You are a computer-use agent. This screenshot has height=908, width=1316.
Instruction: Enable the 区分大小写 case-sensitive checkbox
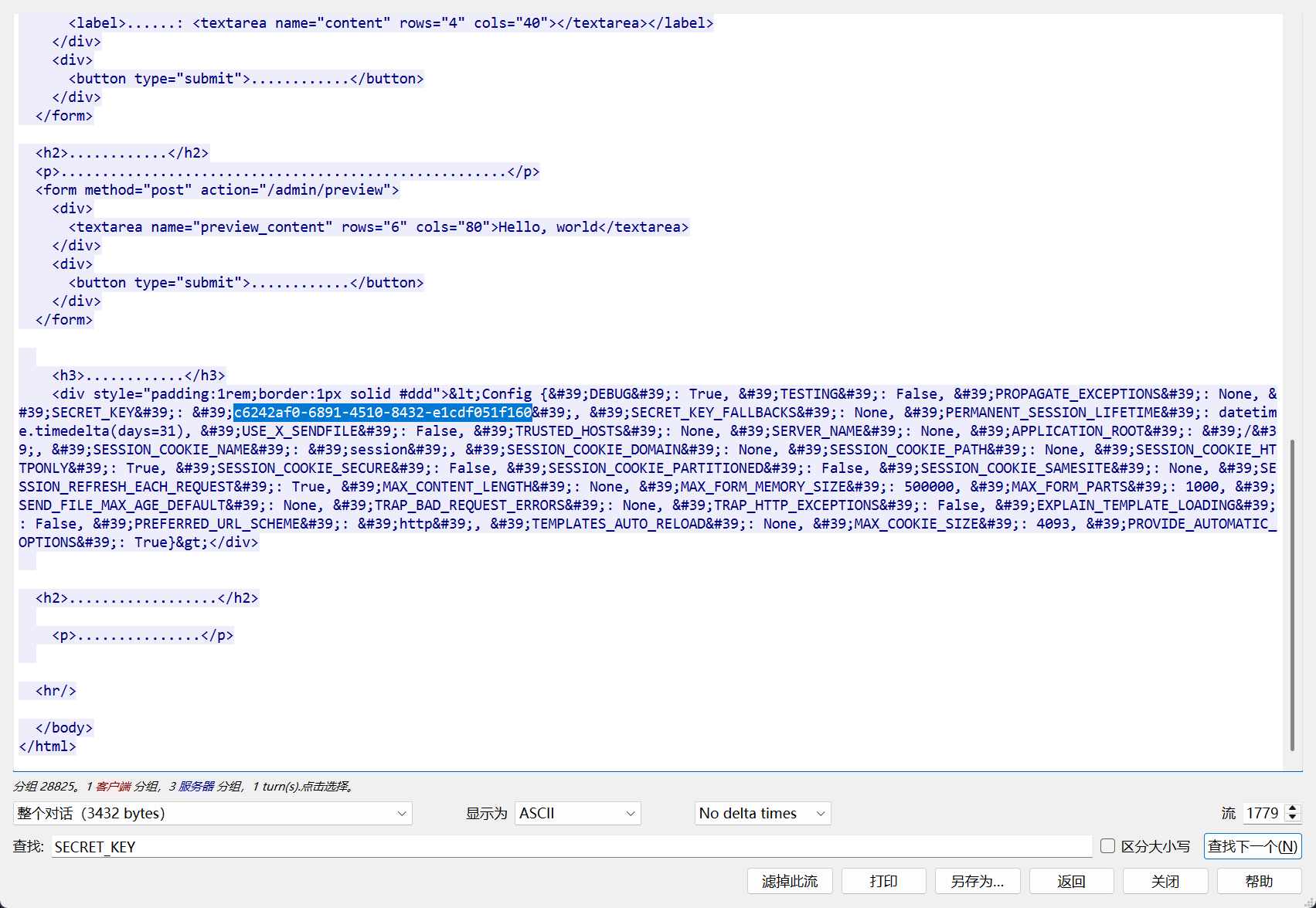point(1107,846)
